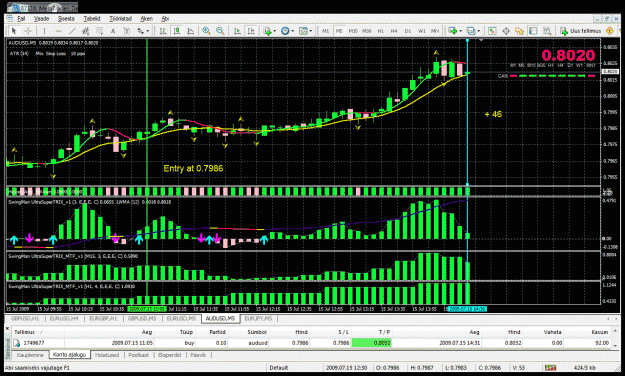
Task: Click the green T/P cell 0.8032
Action: coord(371,343)
